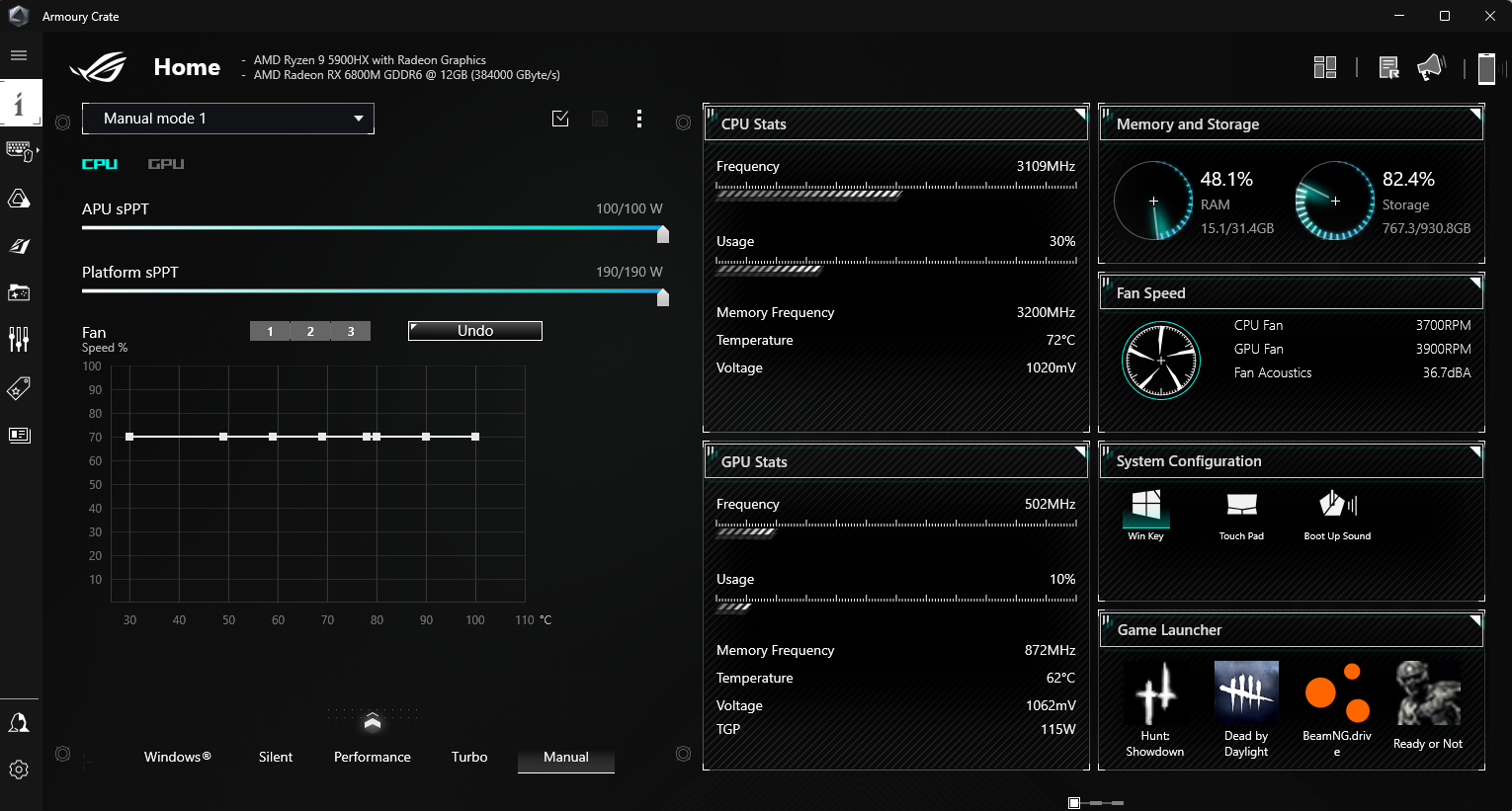Select fan curve preset 1
1512x811 pixels.
[270, 331]
